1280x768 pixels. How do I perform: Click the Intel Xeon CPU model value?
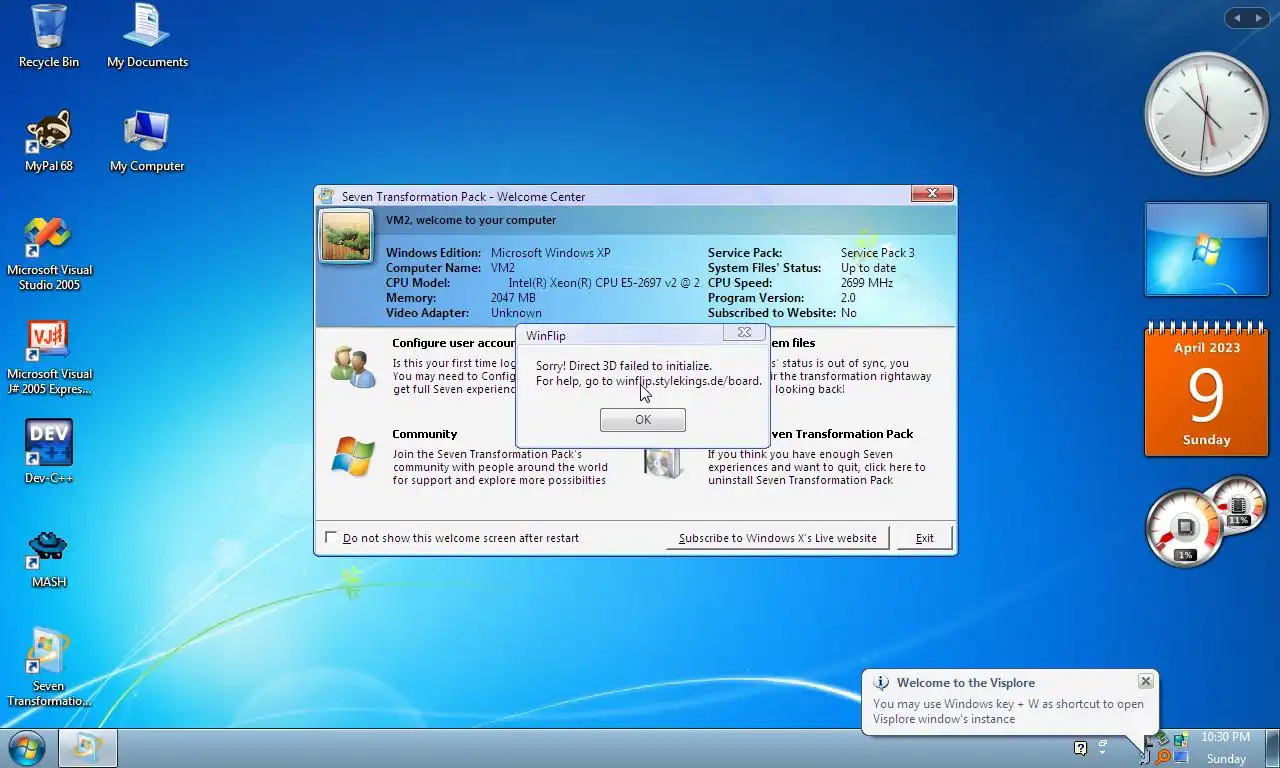point(604,283)
